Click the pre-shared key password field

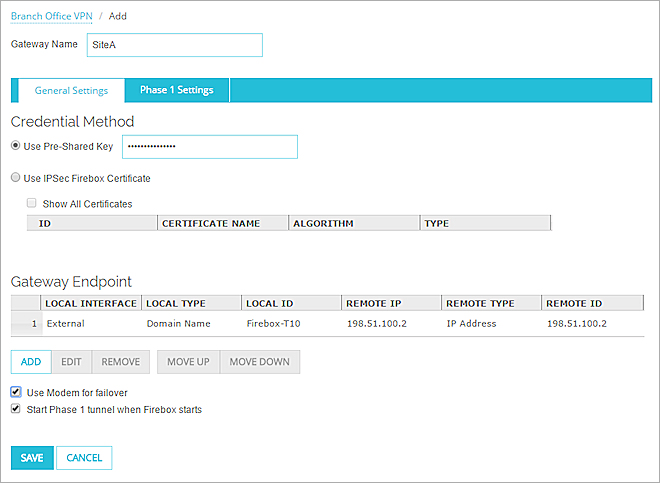click(210, 147)
